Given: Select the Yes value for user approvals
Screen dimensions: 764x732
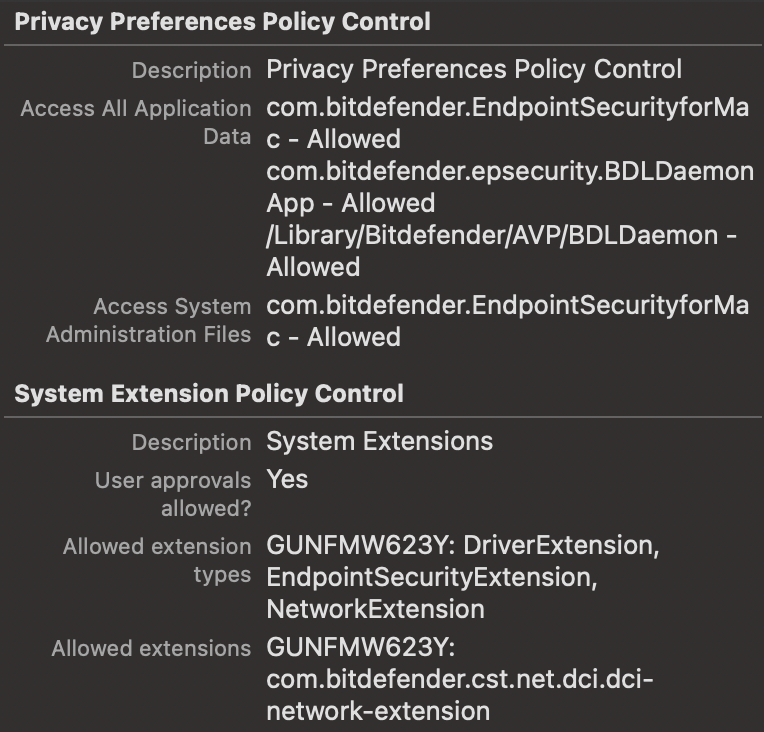Looking at the screenshot, I should click(x=287, y=480).
